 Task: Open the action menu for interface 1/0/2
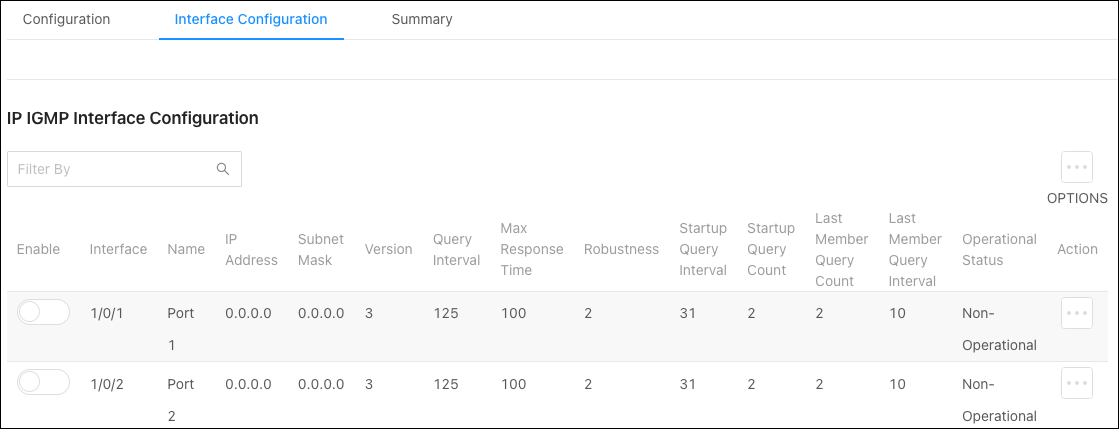click(1076, 383)
